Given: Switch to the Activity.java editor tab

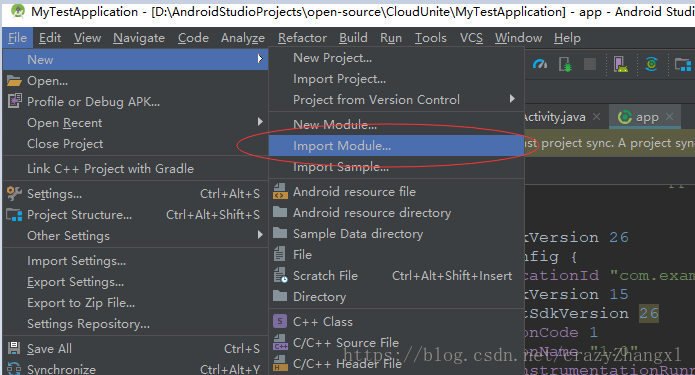Looking at the screenshot, I should coord(555,117).
